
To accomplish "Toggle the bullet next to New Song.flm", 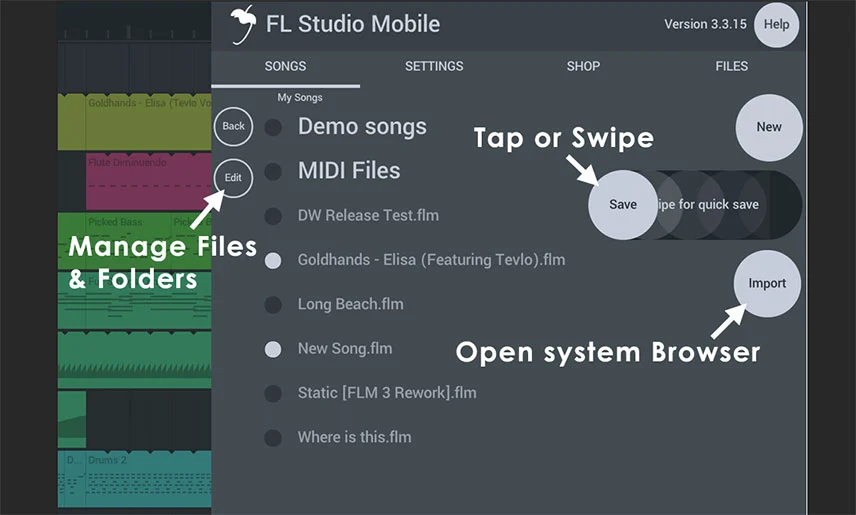I will pos(273,349).
